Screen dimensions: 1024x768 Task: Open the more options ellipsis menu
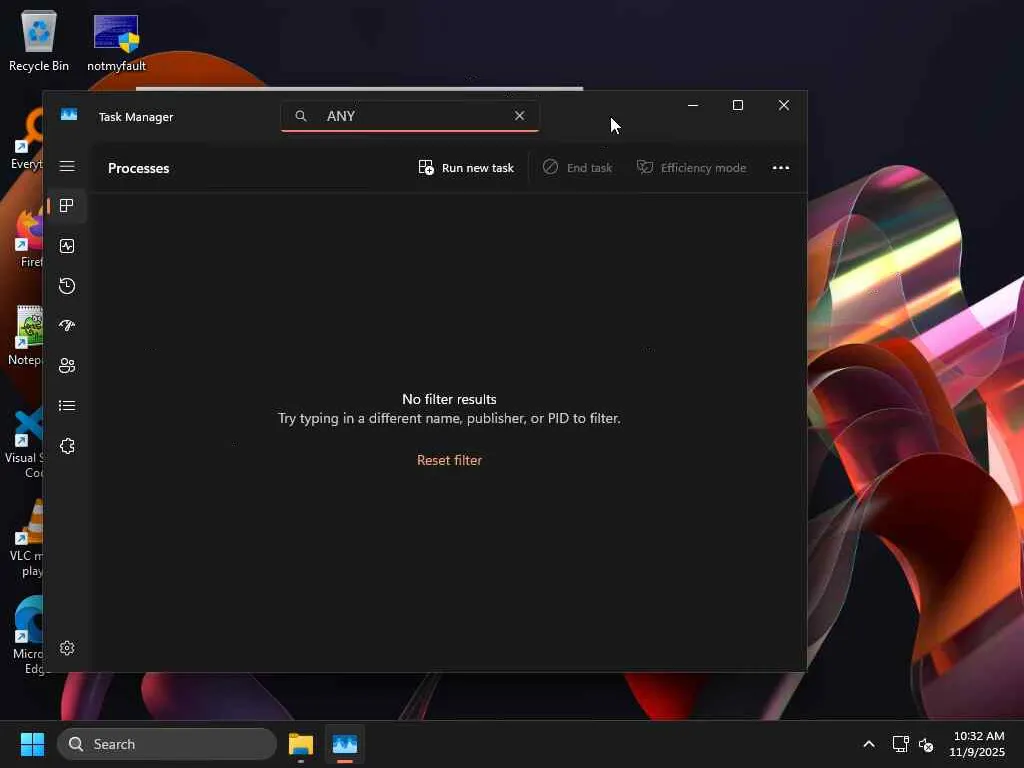[x=780, y=168]
